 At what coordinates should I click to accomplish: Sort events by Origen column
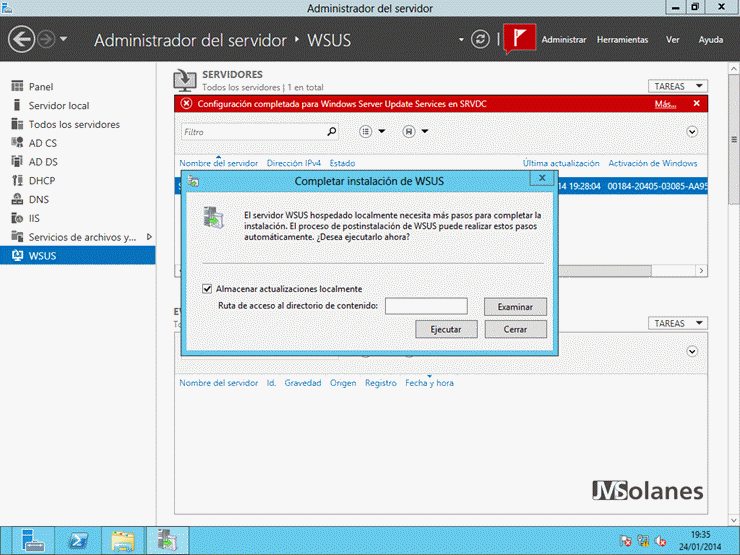point(343,383)
